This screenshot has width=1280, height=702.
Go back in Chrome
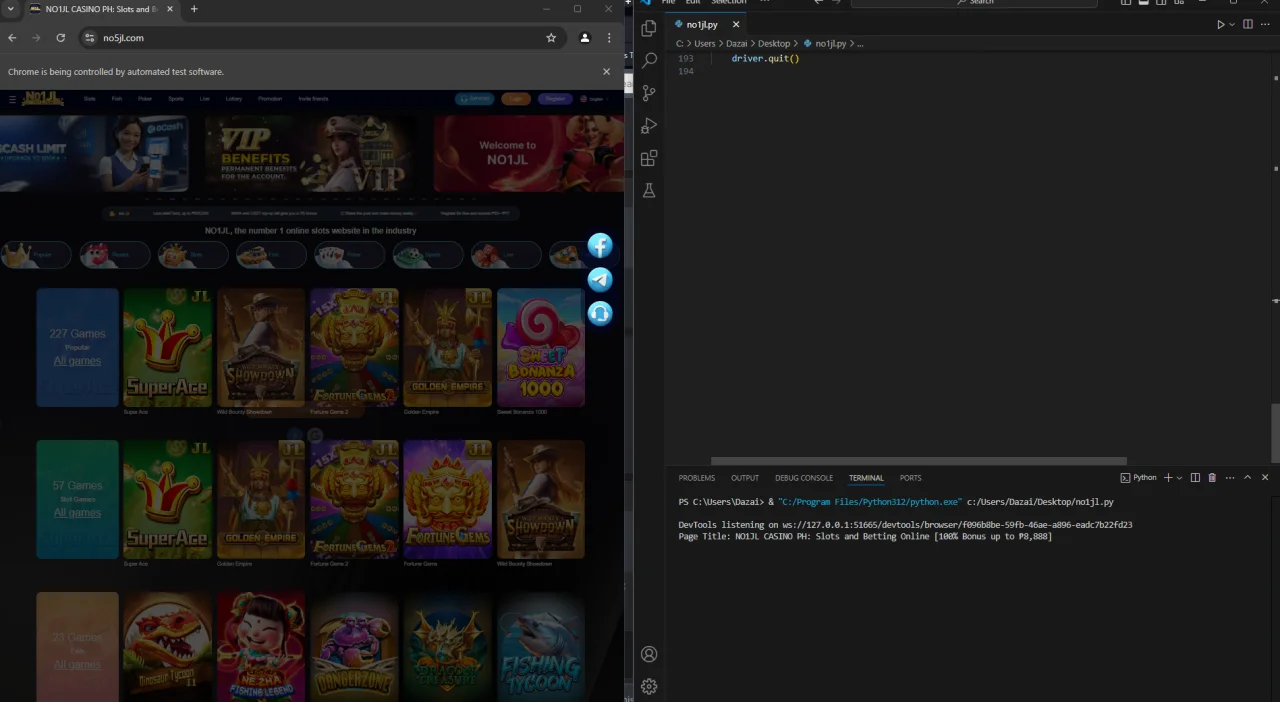click(x=12, y=38)
